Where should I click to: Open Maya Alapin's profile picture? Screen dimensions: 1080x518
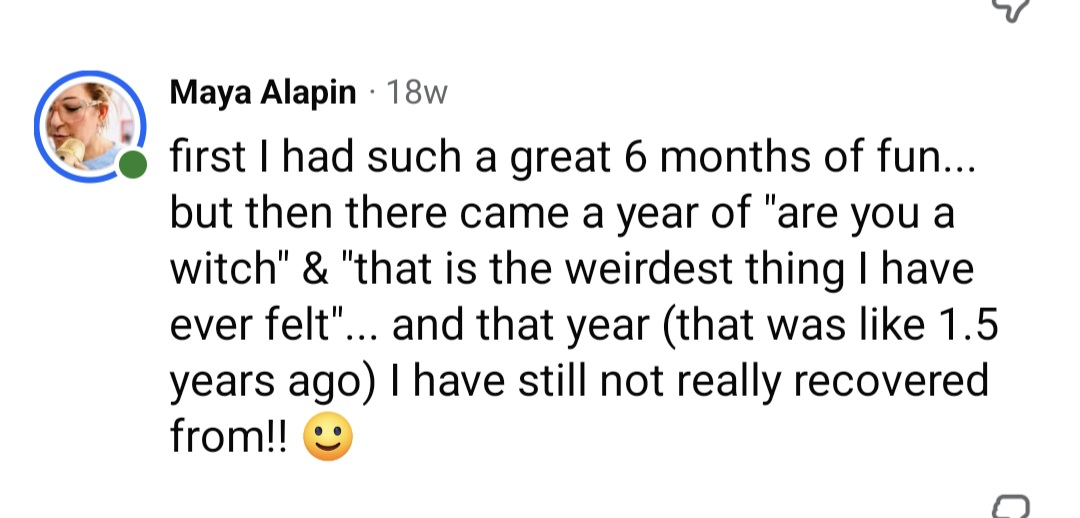tap(90, 124)
